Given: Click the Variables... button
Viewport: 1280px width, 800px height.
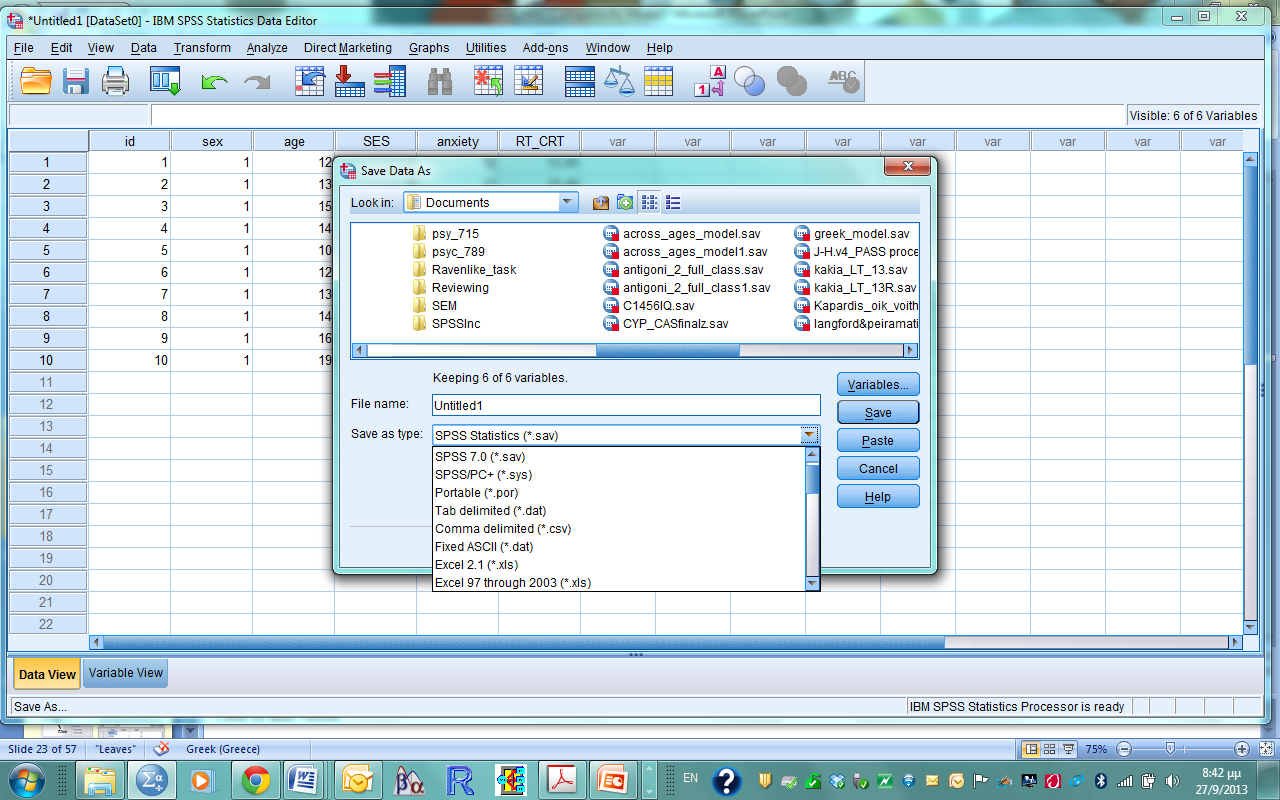Looking at the screenshot, I should click(878, 384).
